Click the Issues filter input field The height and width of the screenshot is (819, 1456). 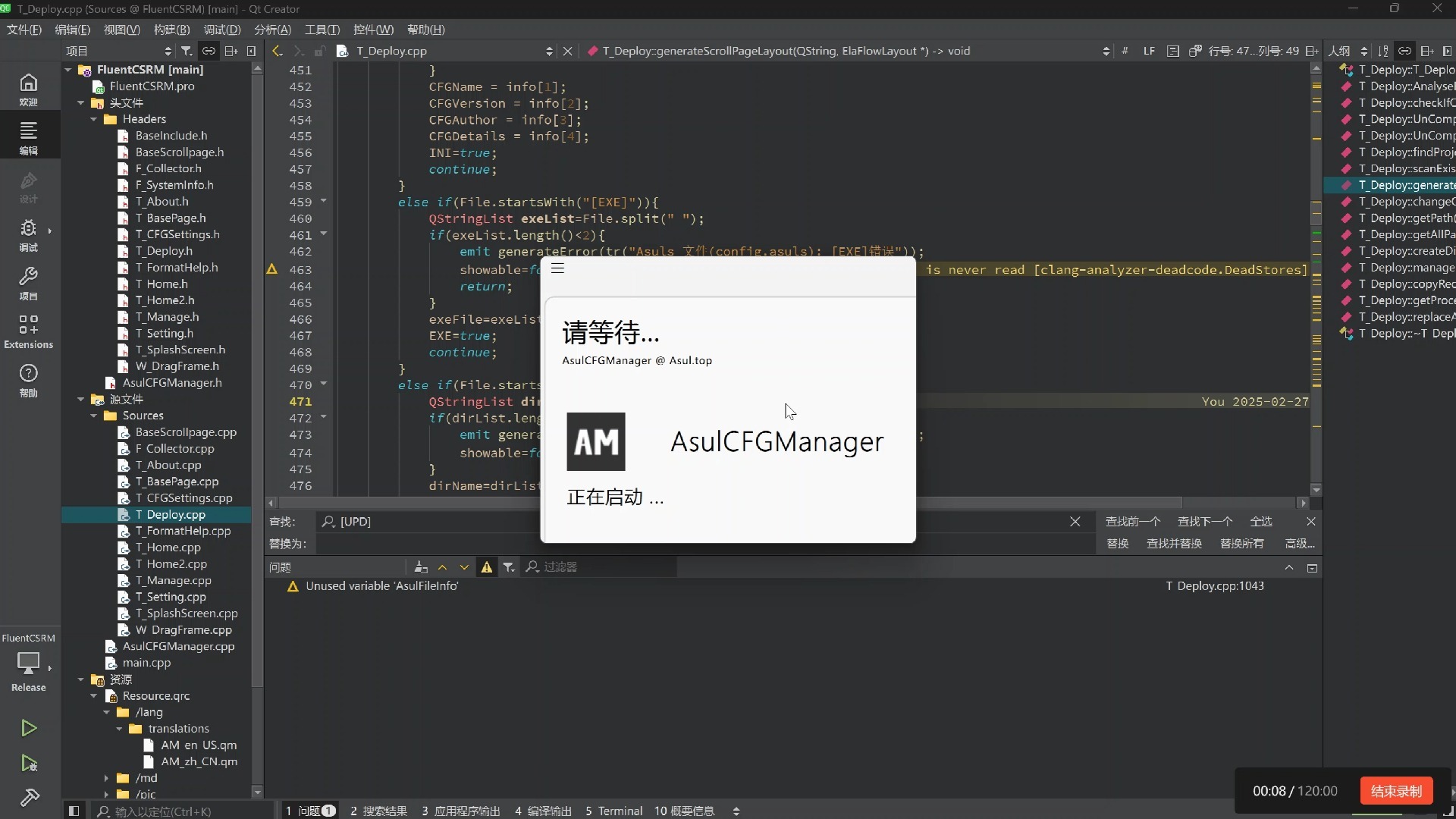point(599,567)
